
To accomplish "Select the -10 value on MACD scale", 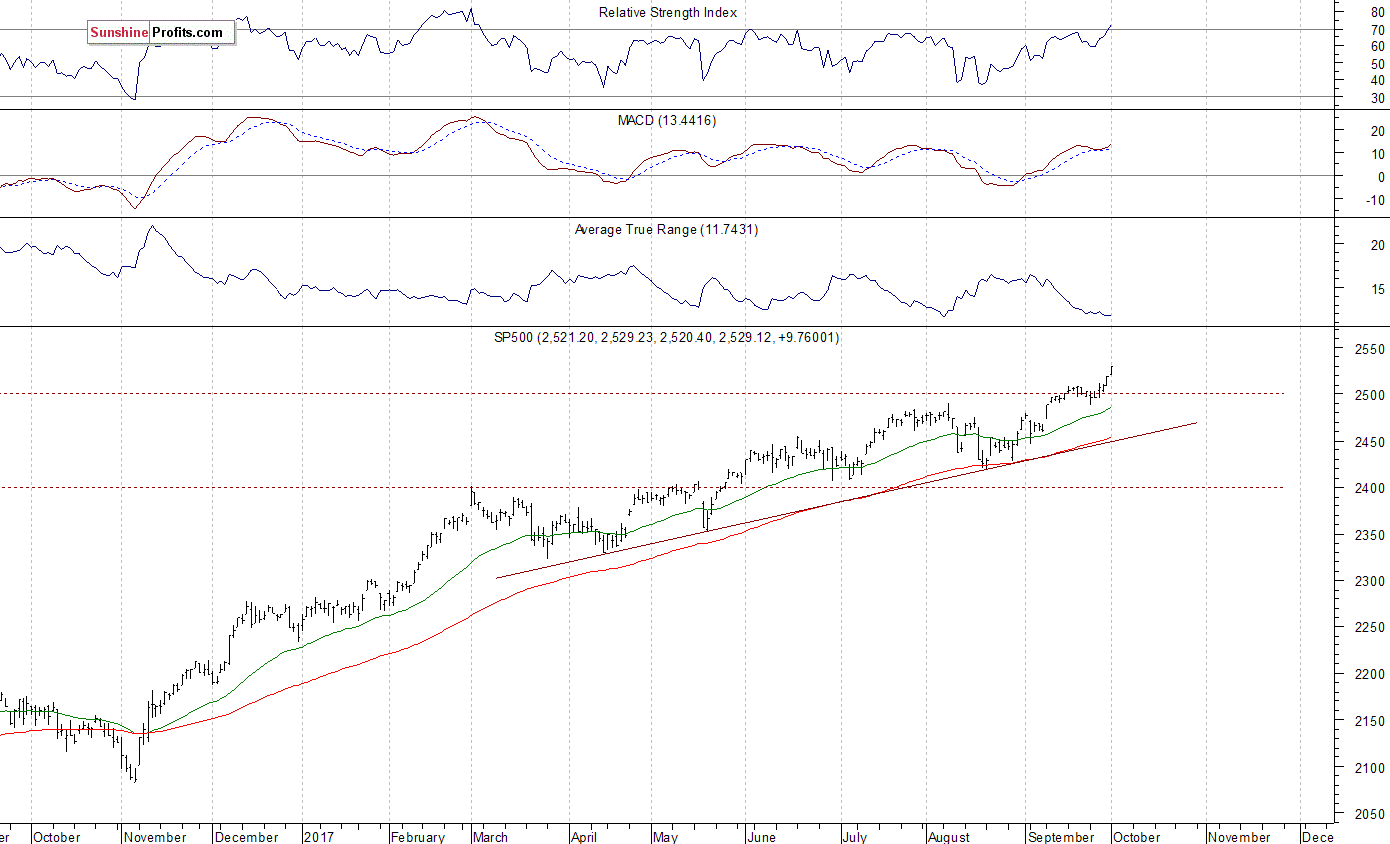I will pyautogui.click(x=1376, y=200).
